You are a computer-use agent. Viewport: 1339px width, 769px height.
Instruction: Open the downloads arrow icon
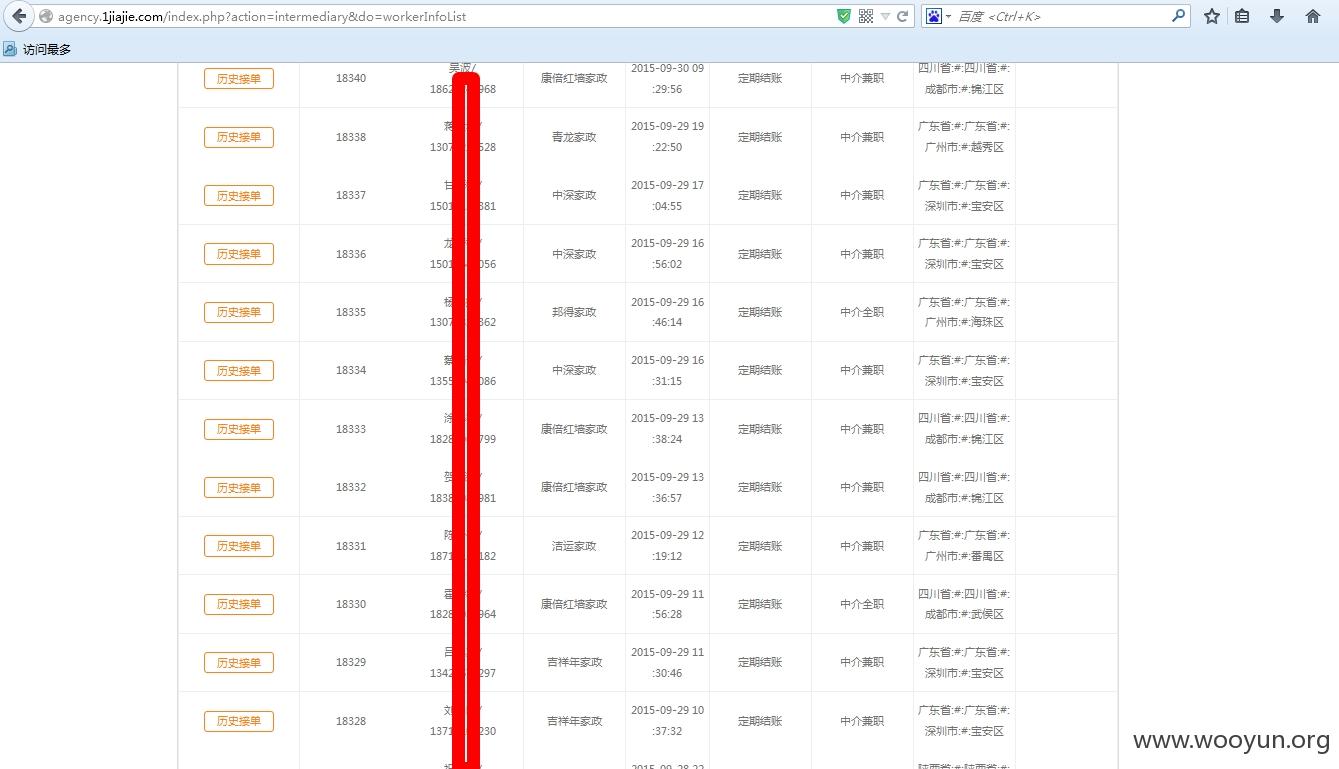click(x=1277, y=16)
